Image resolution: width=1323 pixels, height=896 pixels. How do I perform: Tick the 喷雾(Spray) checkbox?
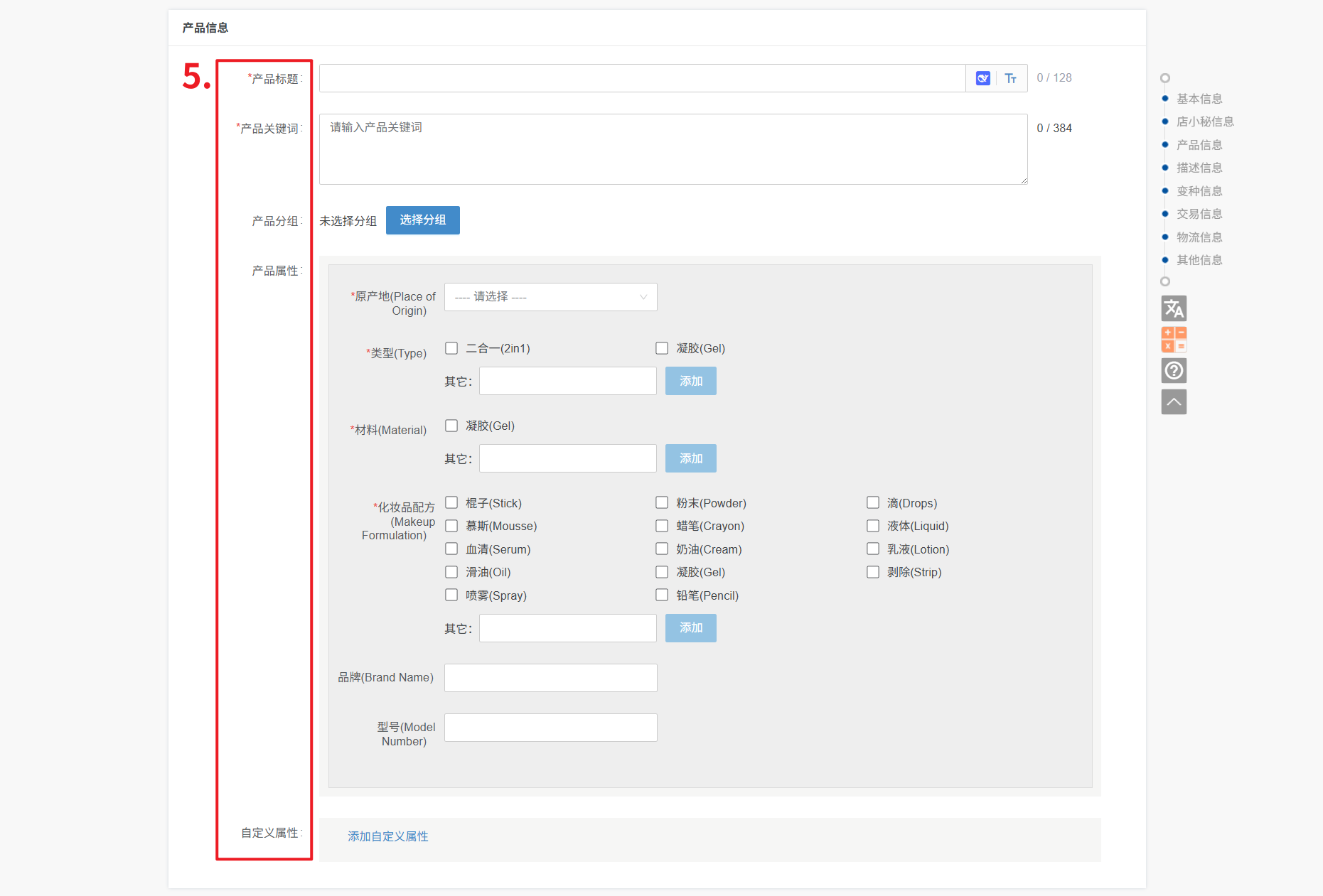[451, 595]
